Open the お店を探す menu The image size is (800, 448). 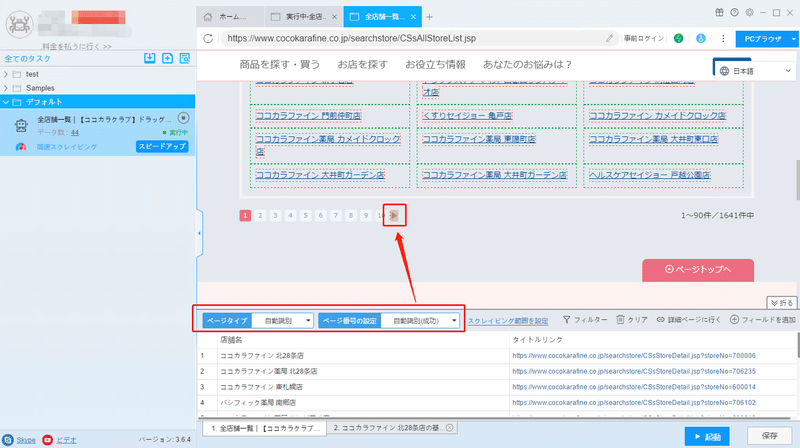coord(362,65)
